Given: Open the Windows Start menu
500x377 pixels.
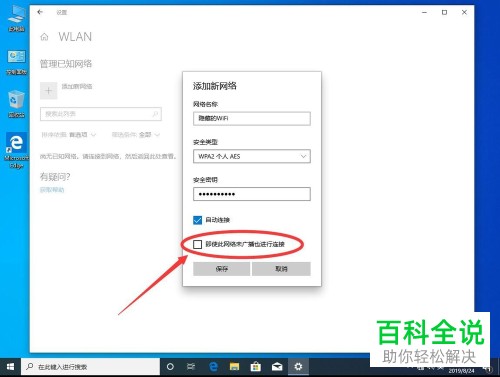Looking at the screenshot, I should 10,367.
